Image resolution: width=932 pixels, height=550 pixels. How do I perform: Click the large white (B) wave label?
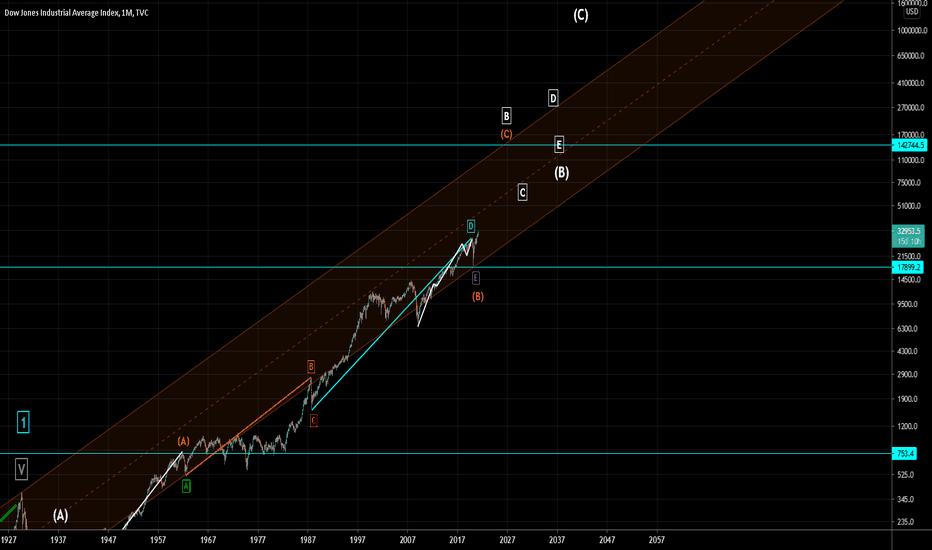[x=562, y=173]
